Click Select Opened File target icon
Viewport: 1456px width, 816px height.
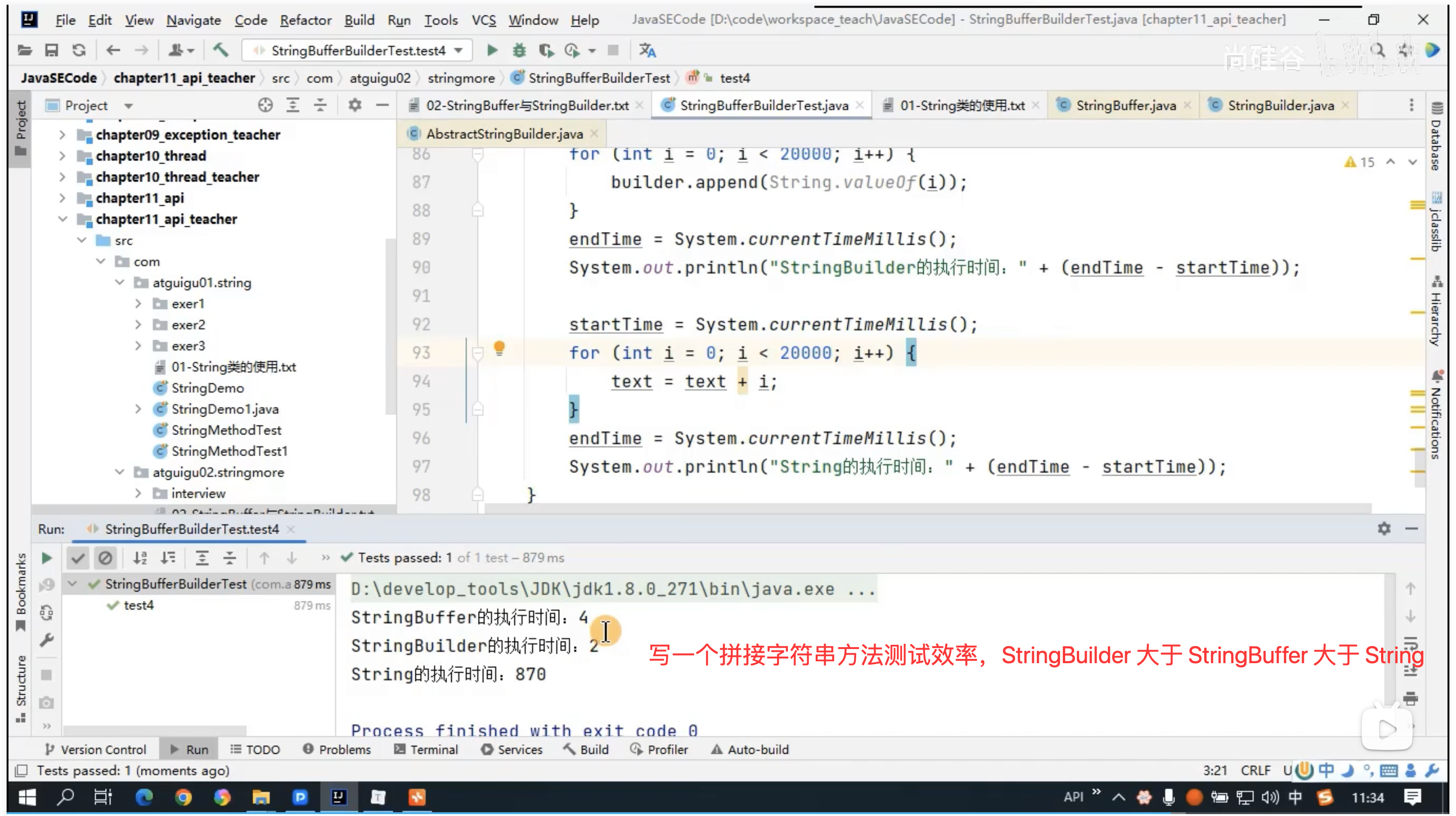point(265,105)
